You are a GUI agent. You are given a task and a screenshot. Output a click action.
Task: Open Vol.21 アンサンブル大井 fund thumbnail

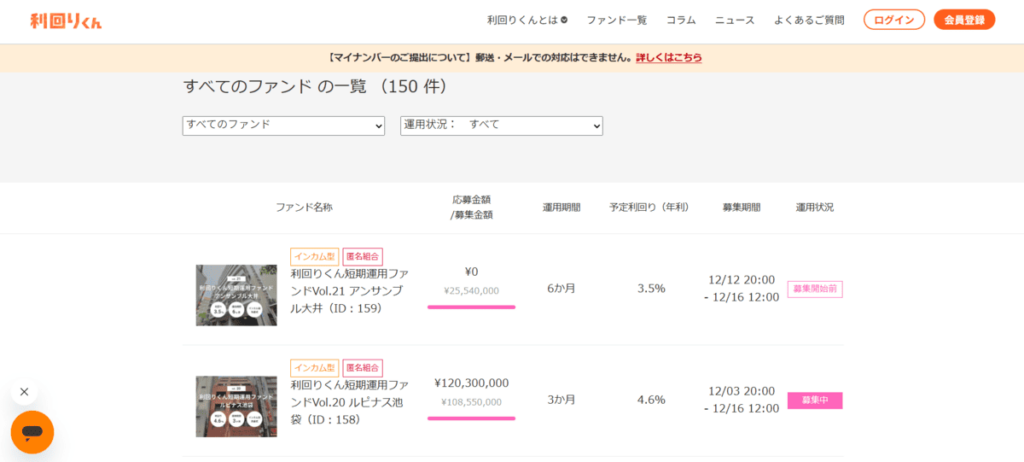tap(236, 295)
